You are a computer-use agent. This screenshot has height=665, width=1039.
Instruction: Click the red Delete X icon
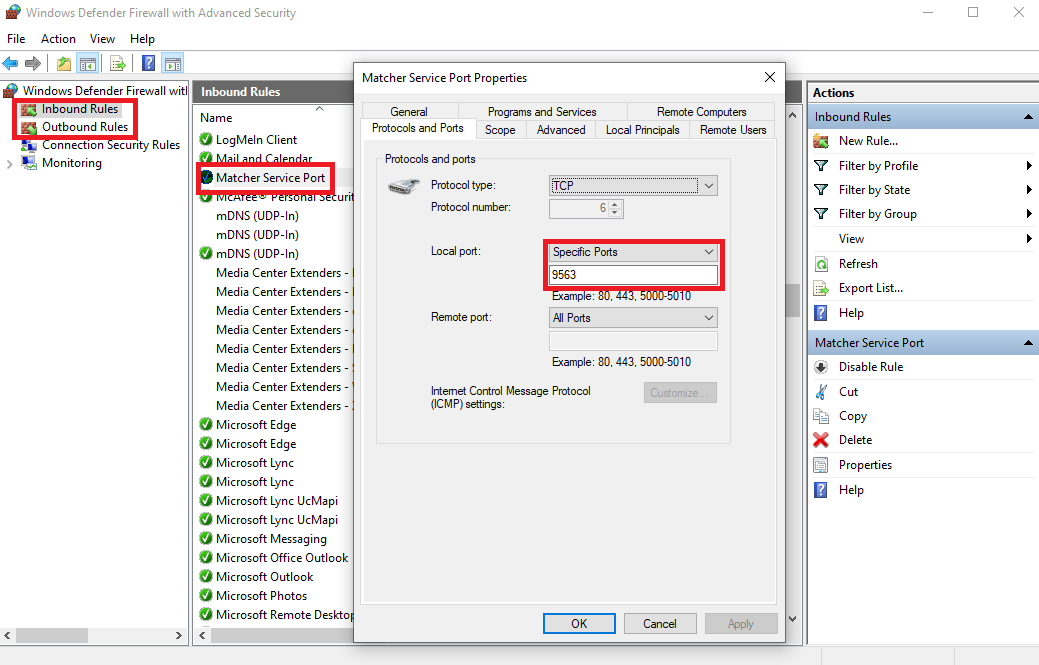pyautogui.click(x=821, y=440)
